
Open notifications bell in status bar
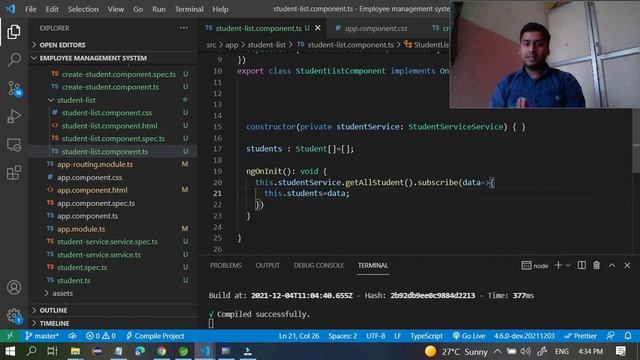(x=628, y=336)
